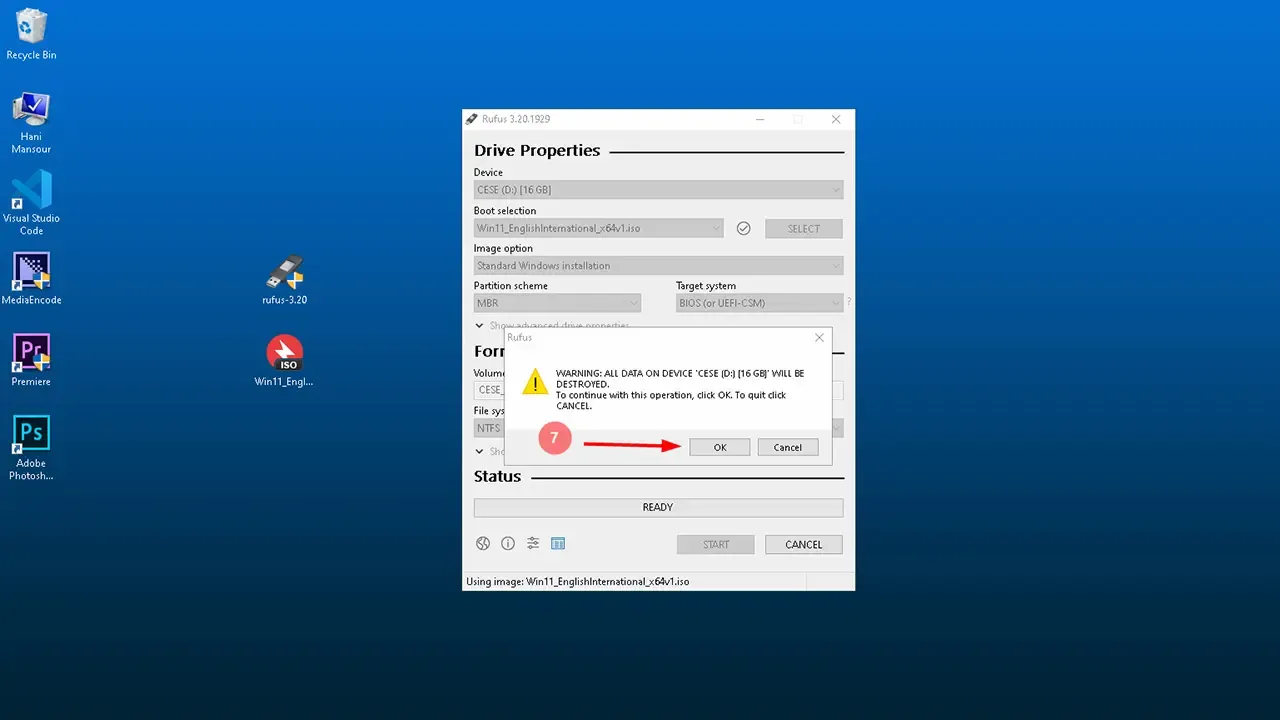Click the Status heading
Screen dimensions: 1280x720
point(497,476)
